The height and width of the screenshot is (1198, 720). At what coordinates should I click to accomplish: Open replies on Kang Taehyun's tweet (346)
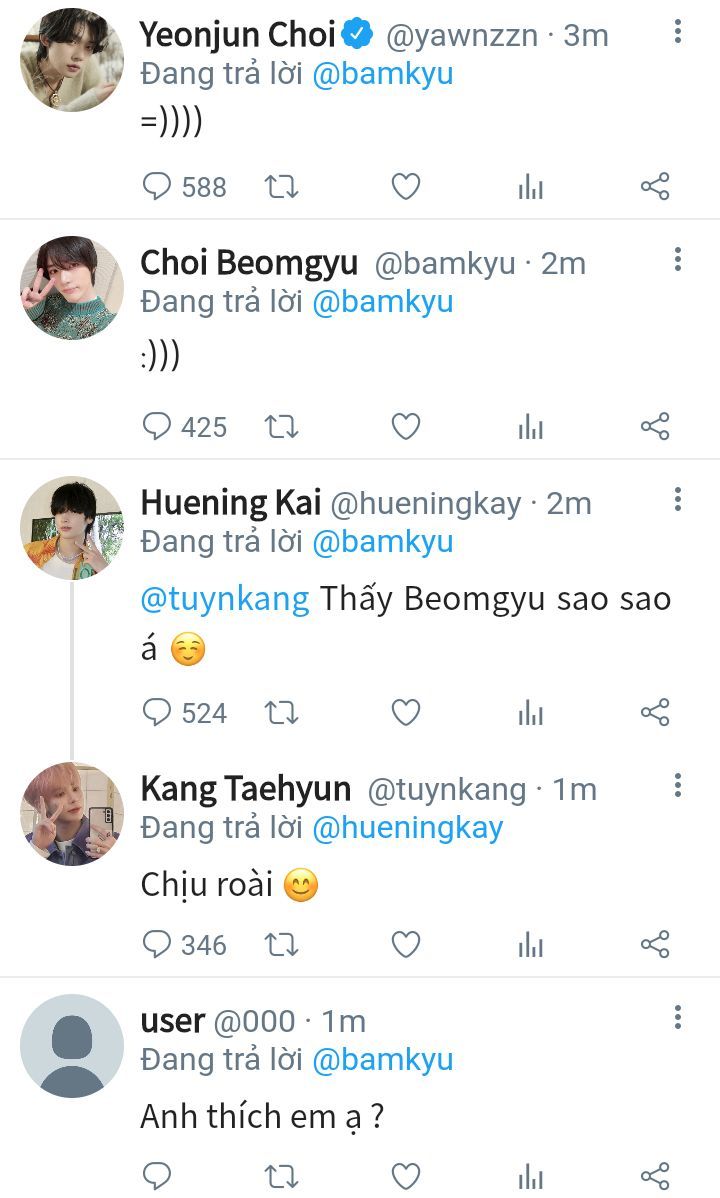coord(185,945)
